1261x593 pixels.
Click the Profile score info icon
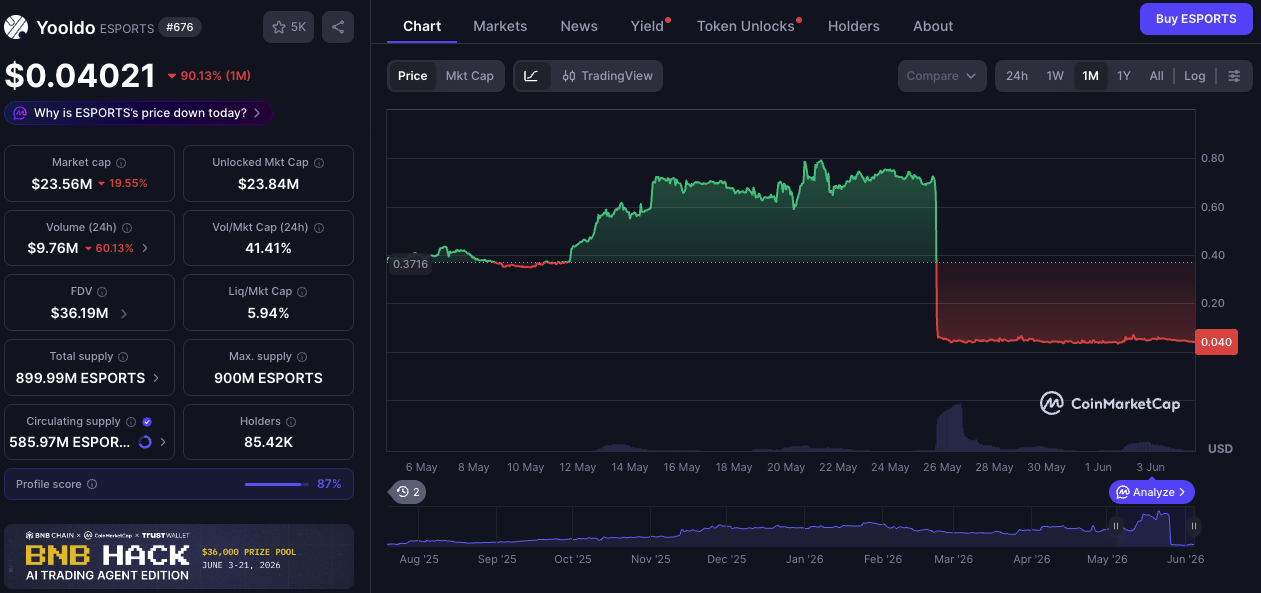[x=92, y=484]
